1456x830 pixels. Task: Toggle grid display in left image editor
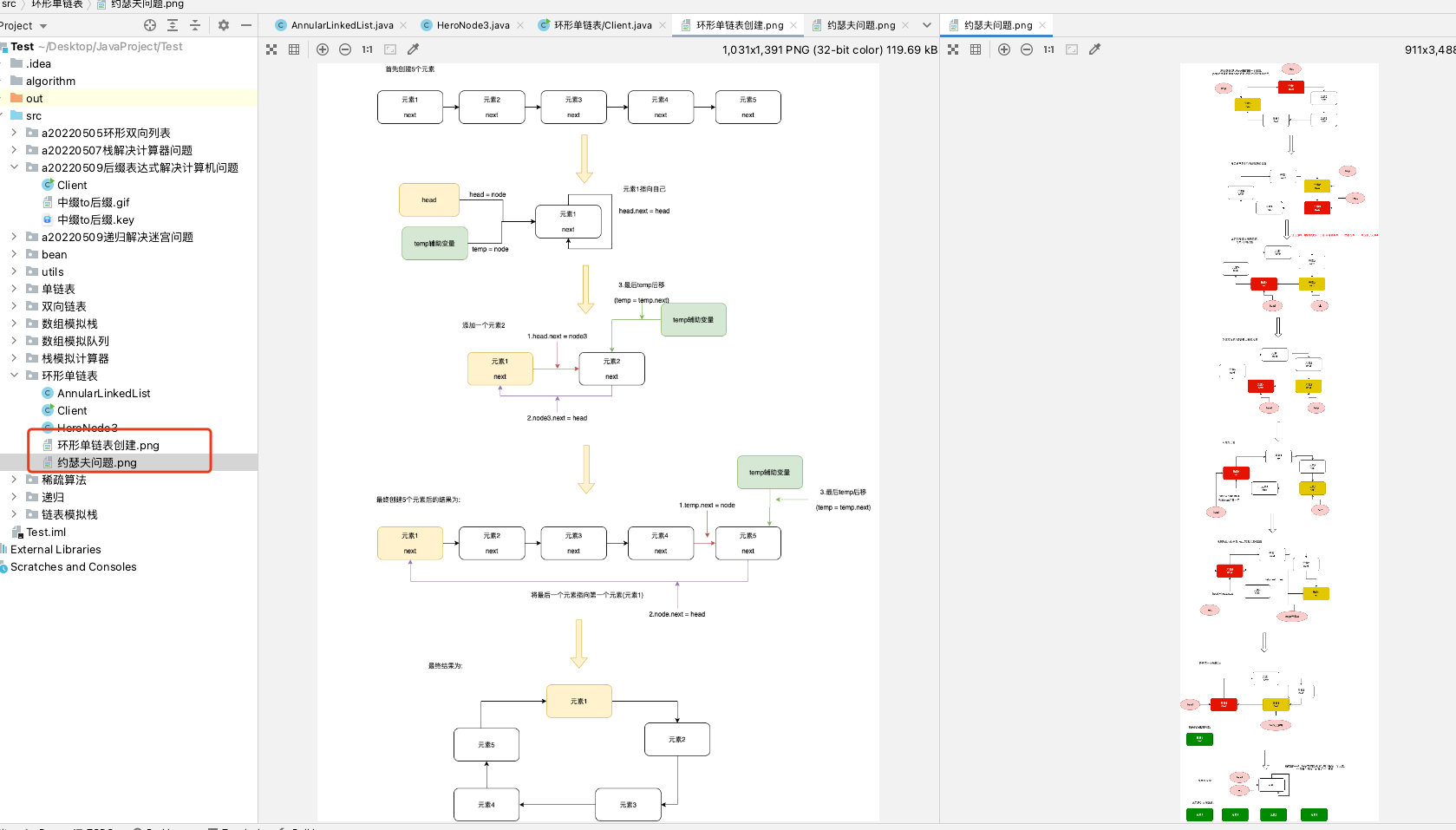point(294,49)
